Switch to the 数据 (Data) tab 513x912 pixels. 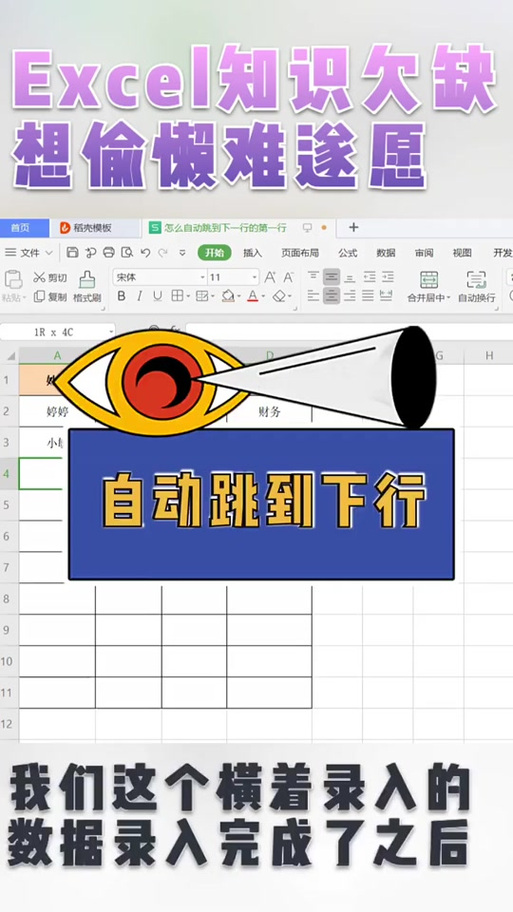pos(386,252)
